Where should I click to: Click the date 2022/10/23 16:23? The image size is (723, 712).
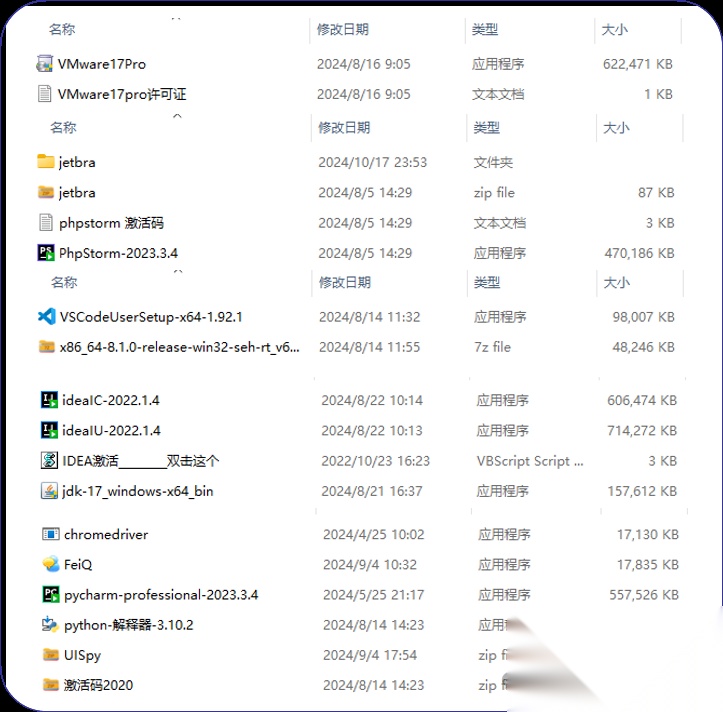[x=375, y=461]
